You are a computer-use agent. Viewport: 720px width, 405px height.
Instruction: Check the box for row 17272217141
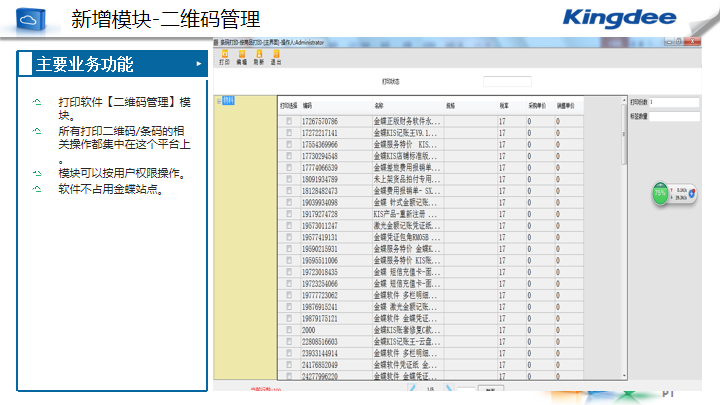289,133
